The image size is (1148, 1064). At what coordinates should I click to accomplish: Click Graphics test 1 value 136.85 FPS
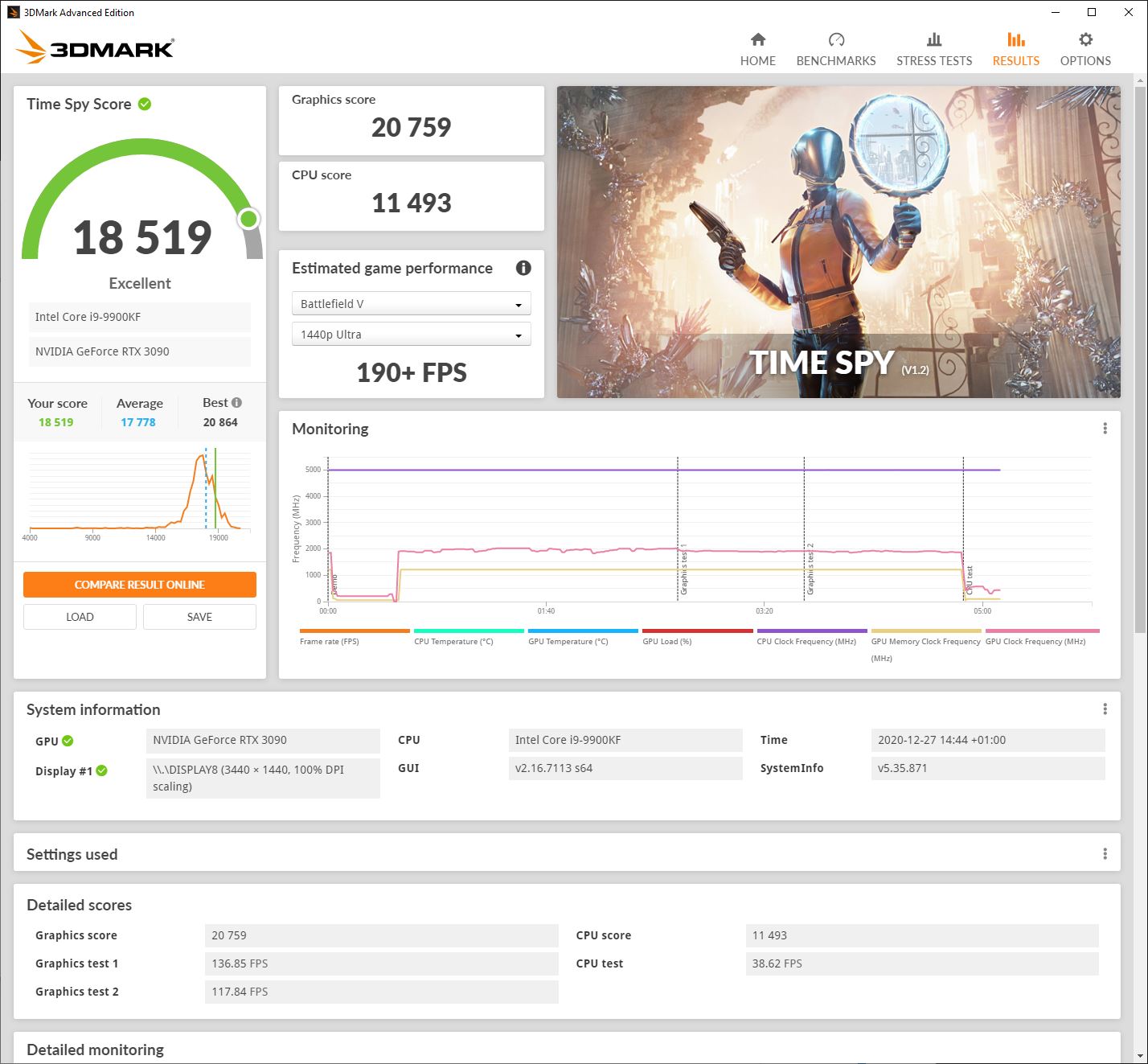[382, 963]
